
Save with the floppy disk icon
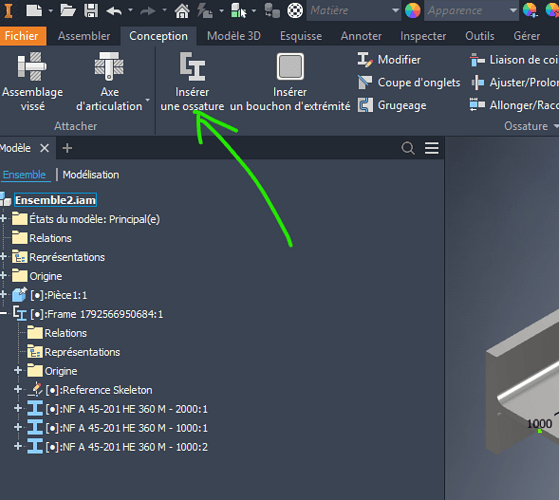pos(91,10)
